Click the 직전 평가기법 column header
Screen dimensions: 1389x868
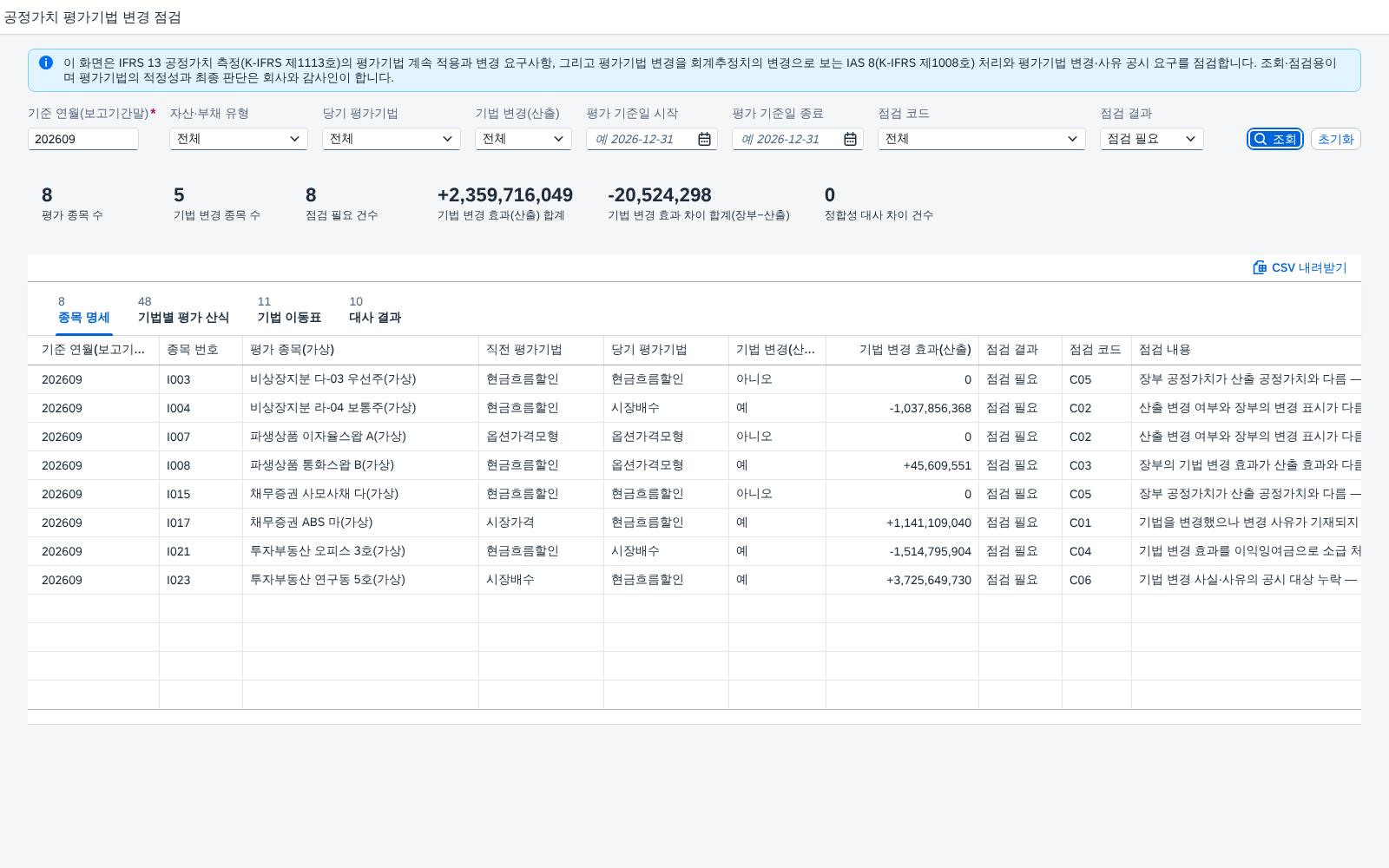[x=541, y=350]
